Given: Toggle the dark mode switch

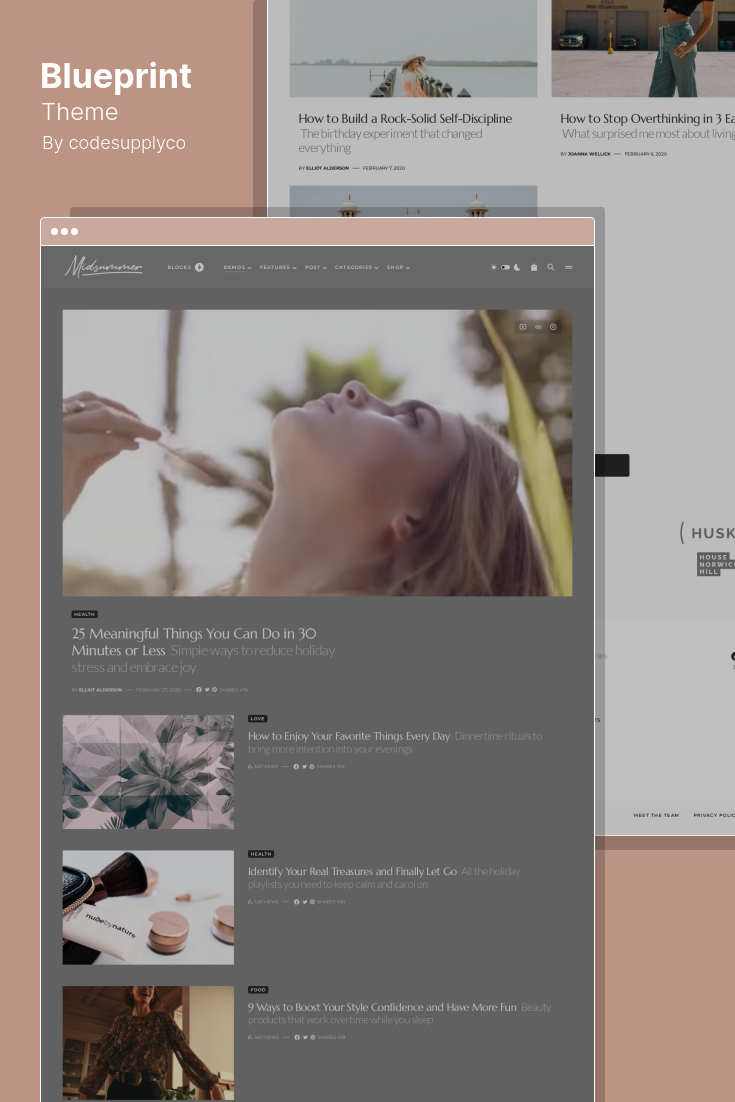Looking at the screenshot, I should click(505, 267).
